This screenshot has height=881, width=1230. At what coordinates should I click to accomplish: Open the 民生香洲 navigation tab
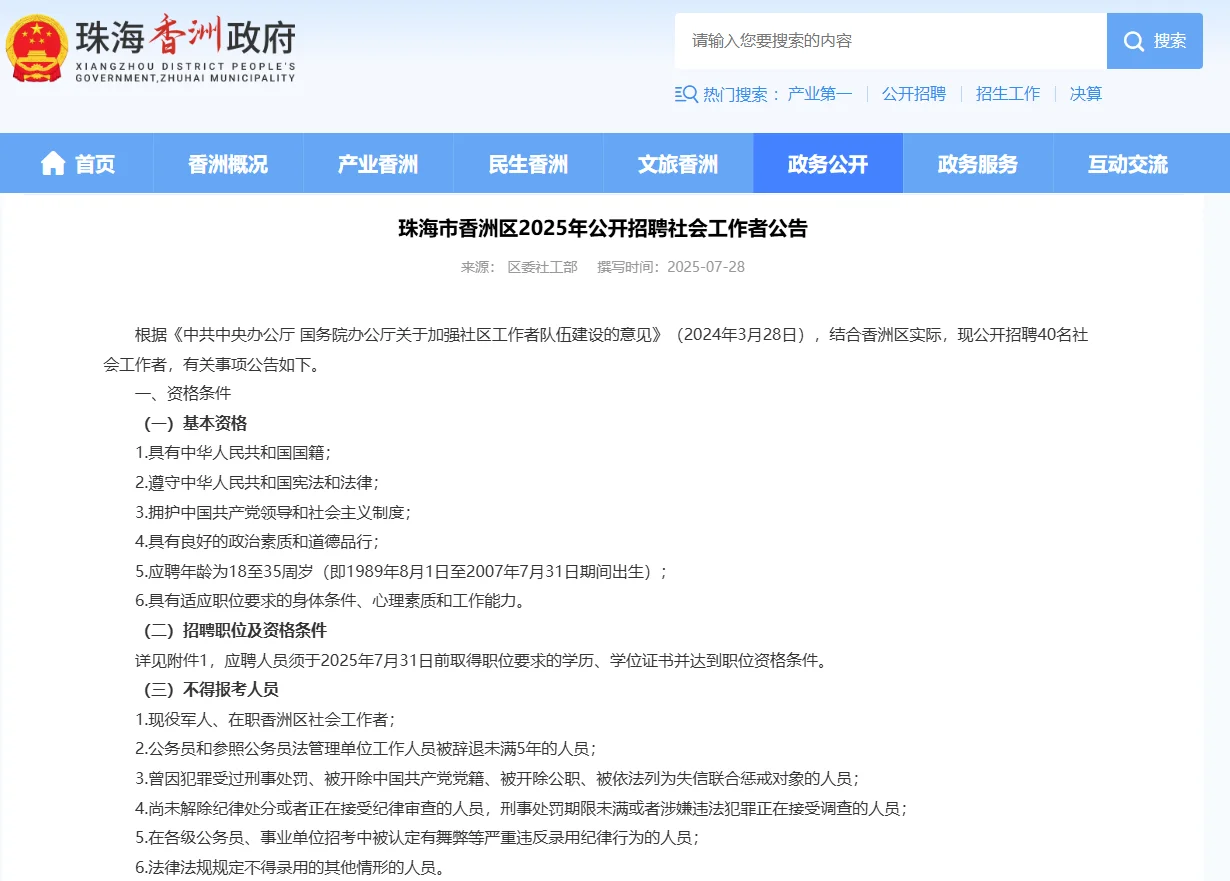(x=528, y=163)
